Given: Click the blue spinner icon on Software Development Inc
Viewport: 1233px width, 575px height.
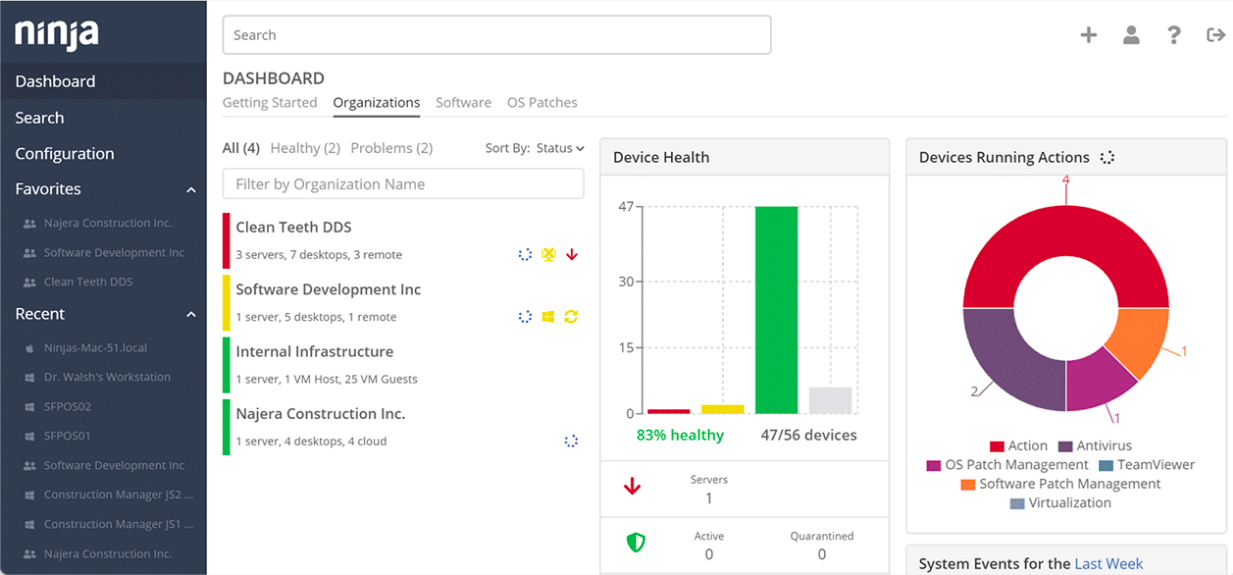Looking at the screenshot, I should (525, 316).
